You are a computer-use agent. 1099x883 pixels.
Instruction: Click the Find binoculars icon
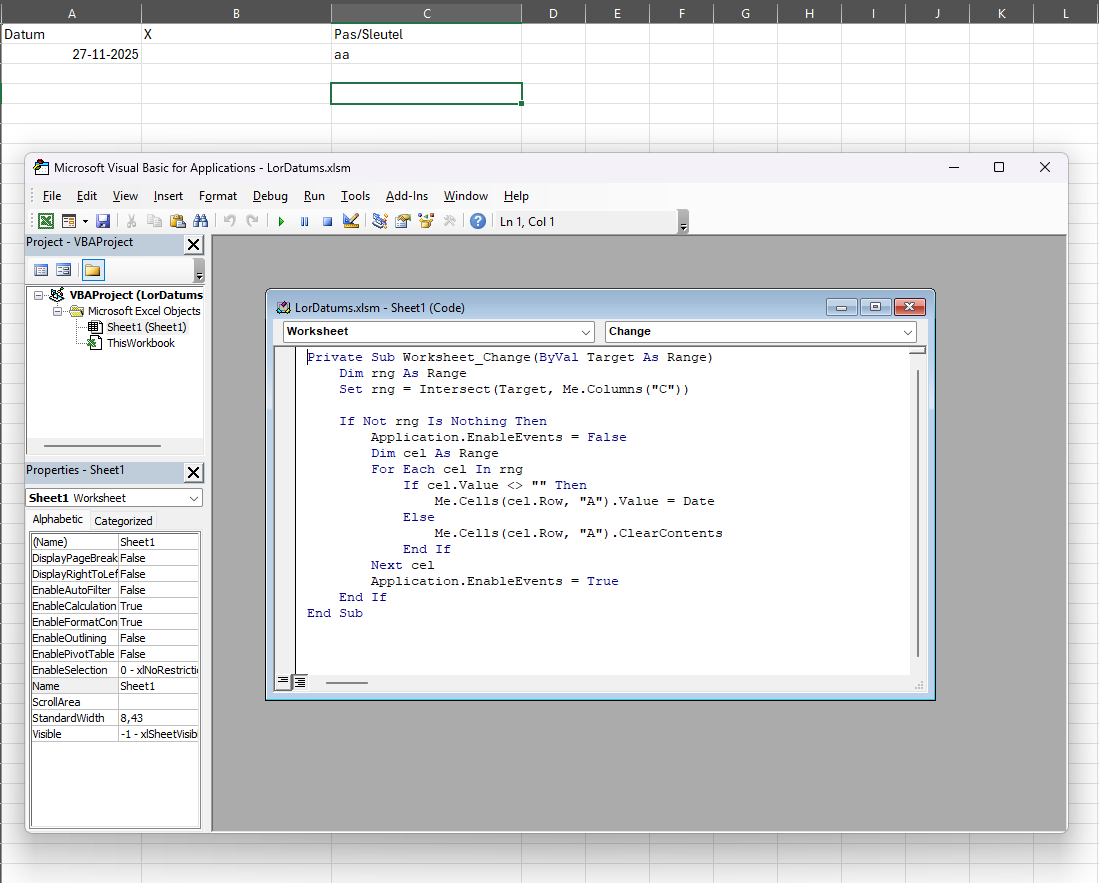point(200,221)
